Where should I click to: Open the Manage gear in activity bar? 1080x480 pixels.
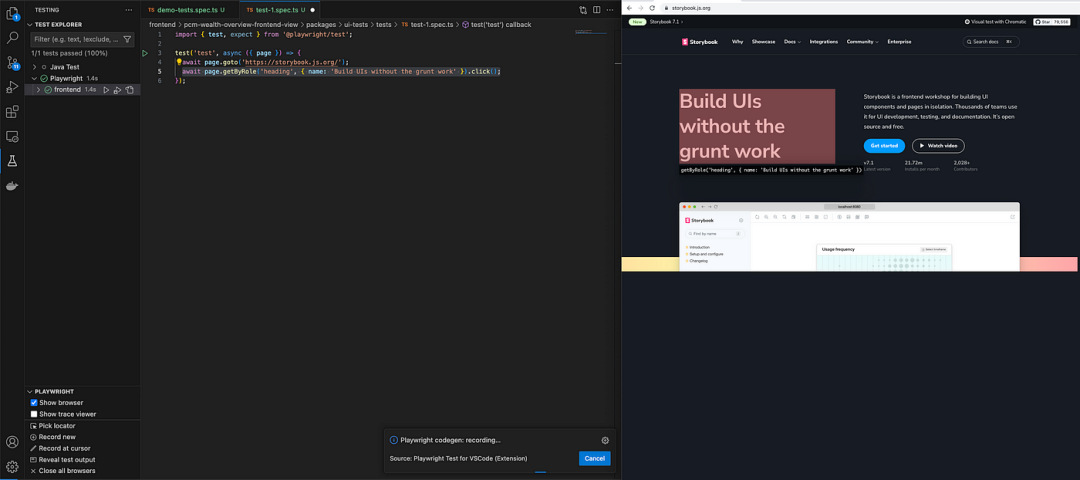pyautogui.click(x=12, y=466)
